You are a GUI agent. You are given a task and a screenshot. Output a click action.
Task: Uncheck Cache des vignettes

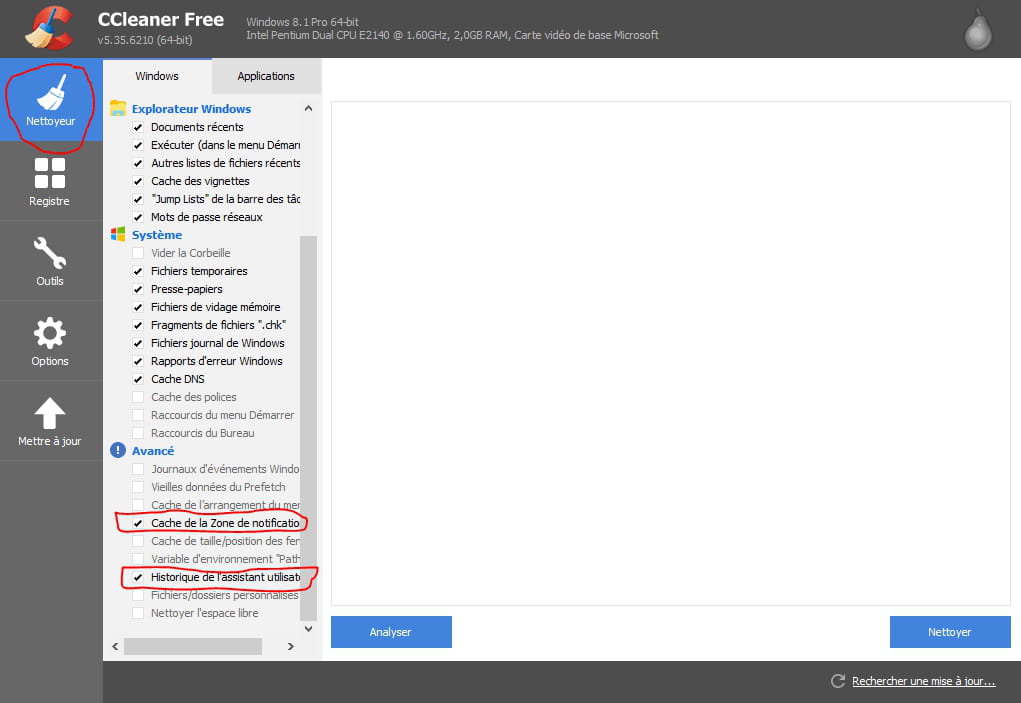[x=138, y=181]
